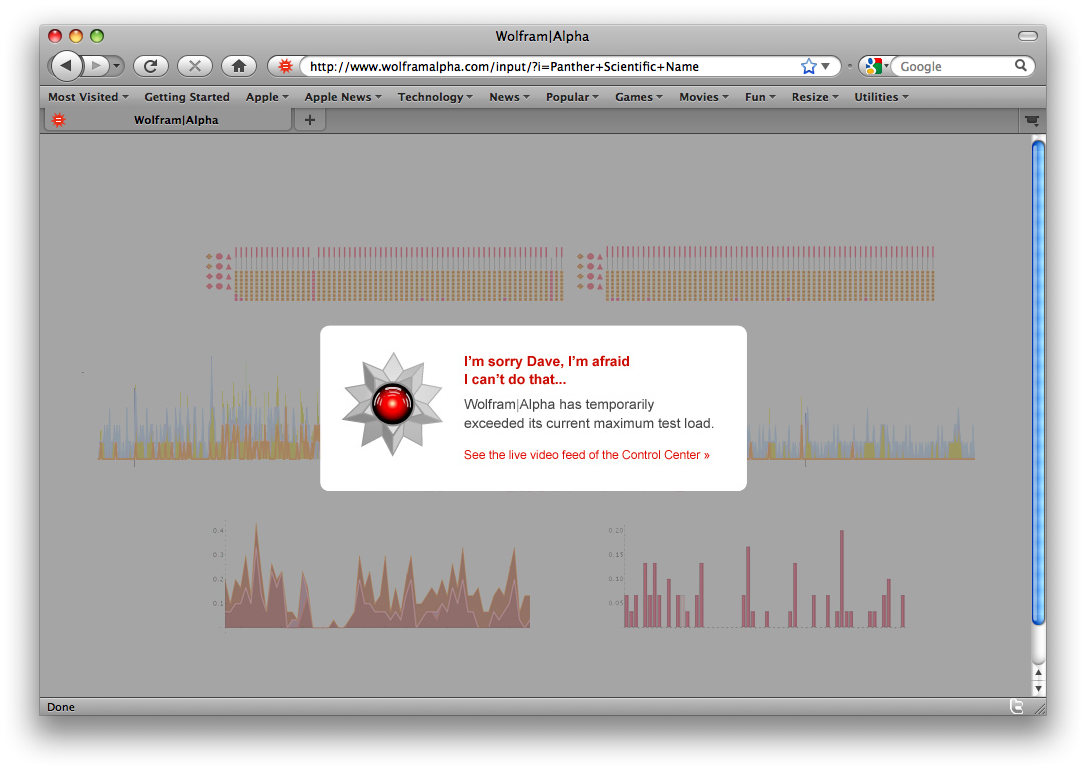
Task: Open the Games bookmarks folder
Action: [x=639, y=97]
